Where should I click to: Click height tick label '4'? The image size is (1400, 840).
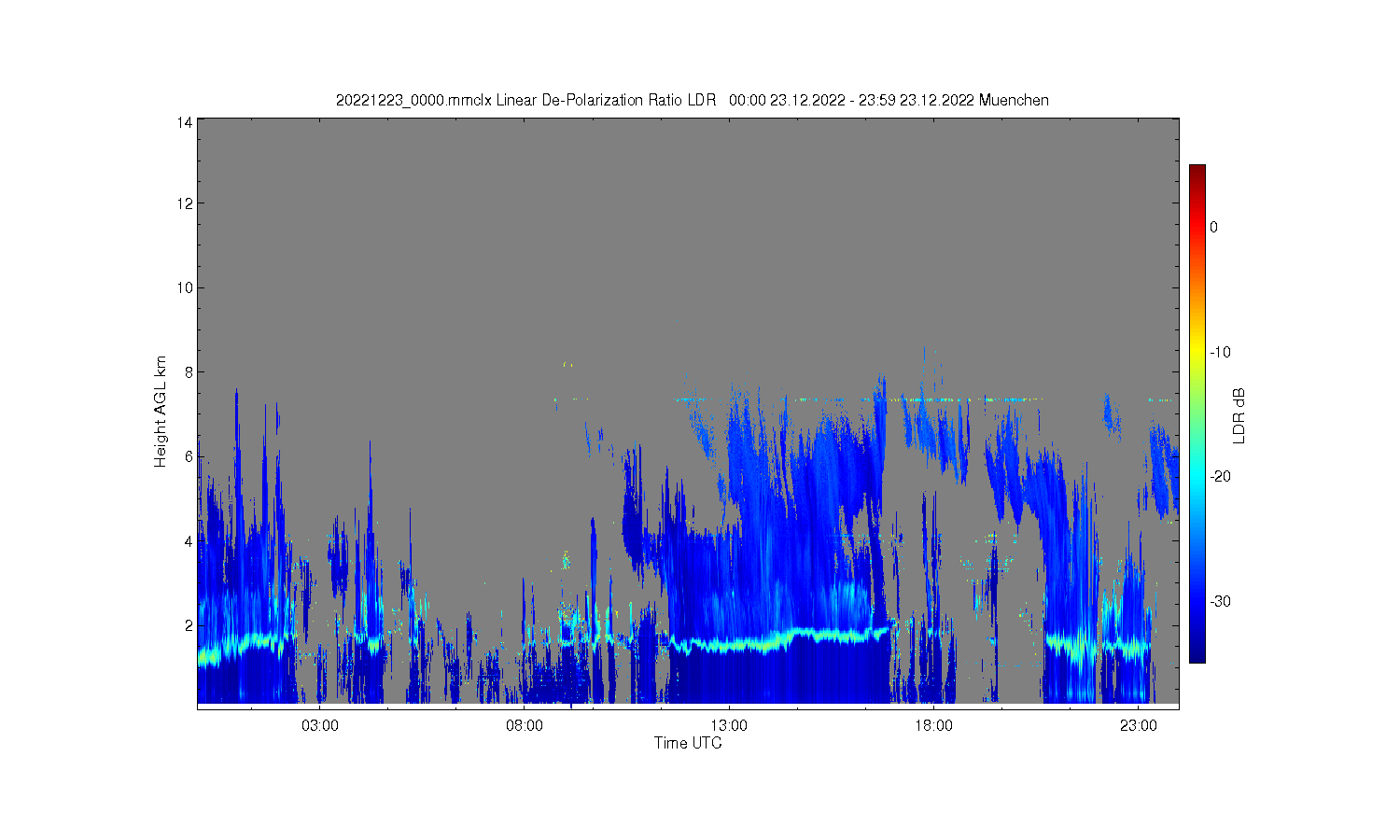[189, 541]
